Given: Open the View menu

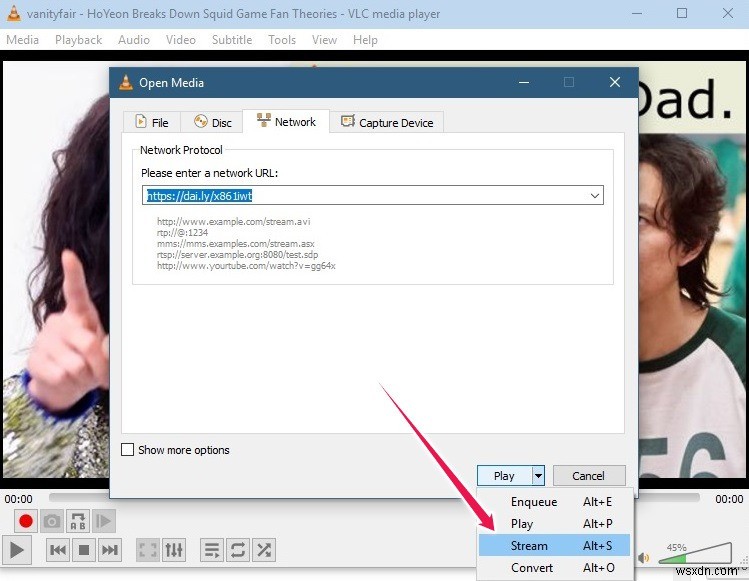Looking at the screenshot, I should [x=324, y=40].
